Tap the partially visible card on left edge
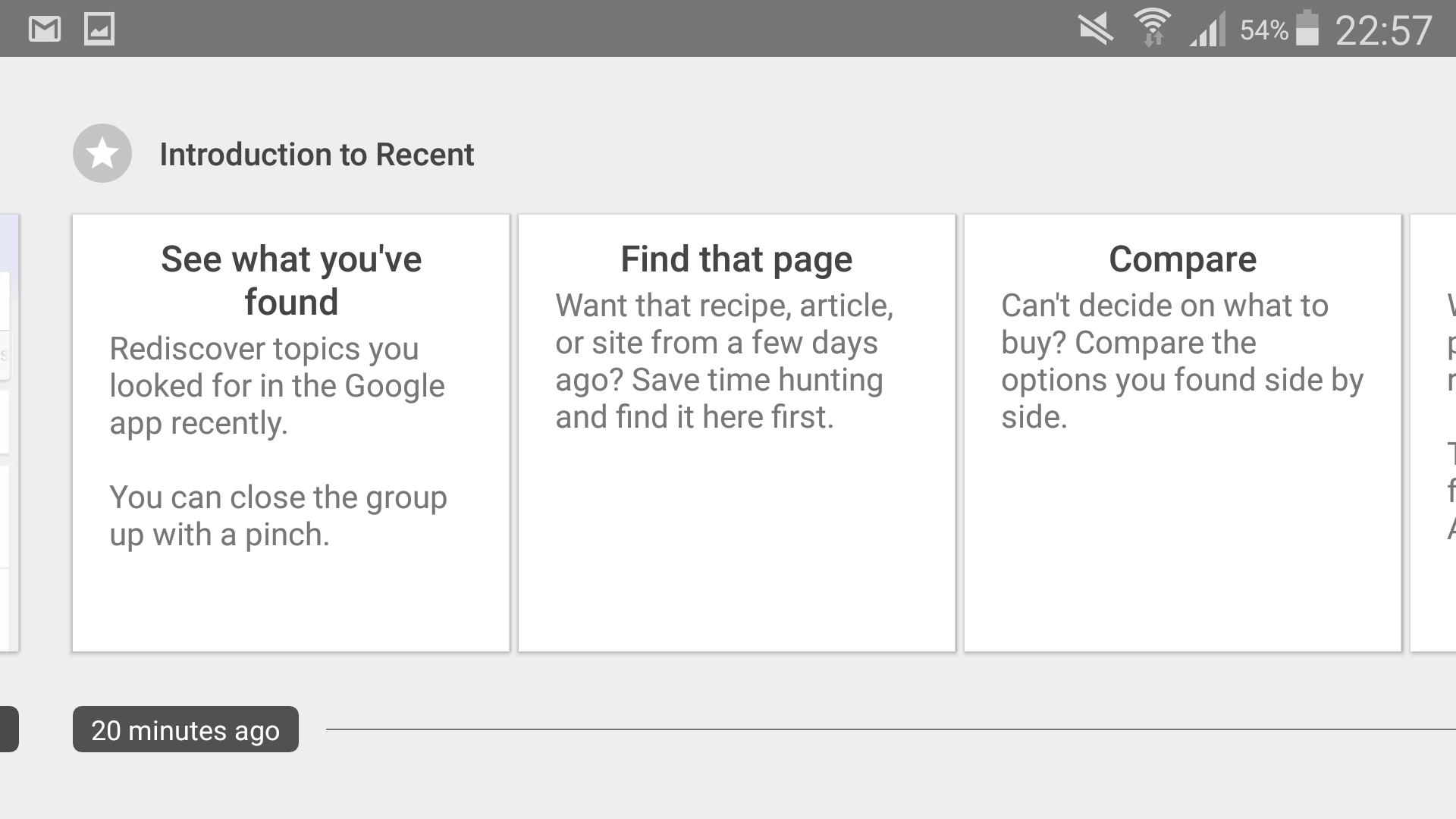The width and height of the screenshot is (1456, 819). pyautogui.click(x=8, y=432)
